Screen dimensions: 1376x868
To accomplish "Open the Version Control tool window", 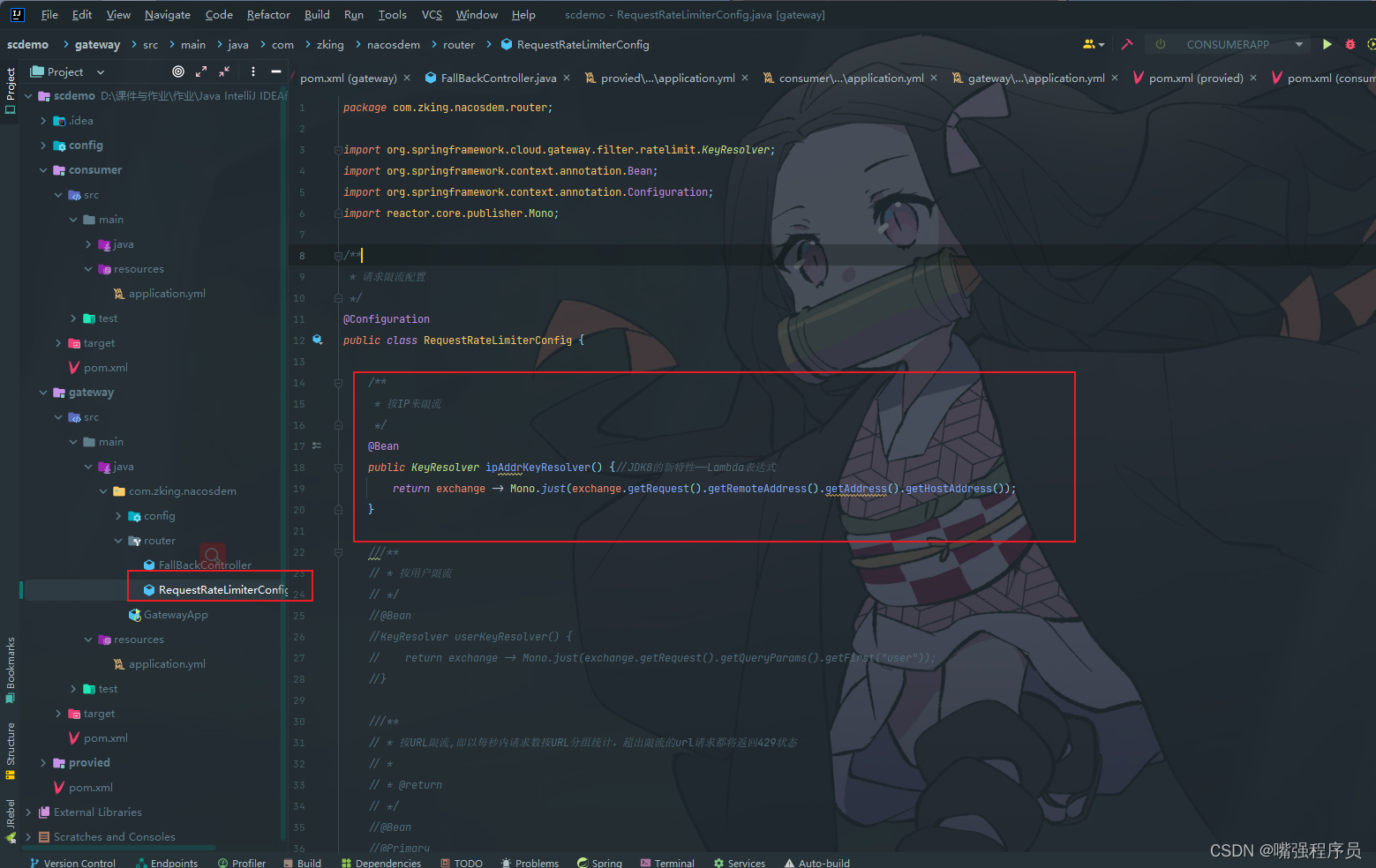I will pyautogui.click(x=72, y=863).
